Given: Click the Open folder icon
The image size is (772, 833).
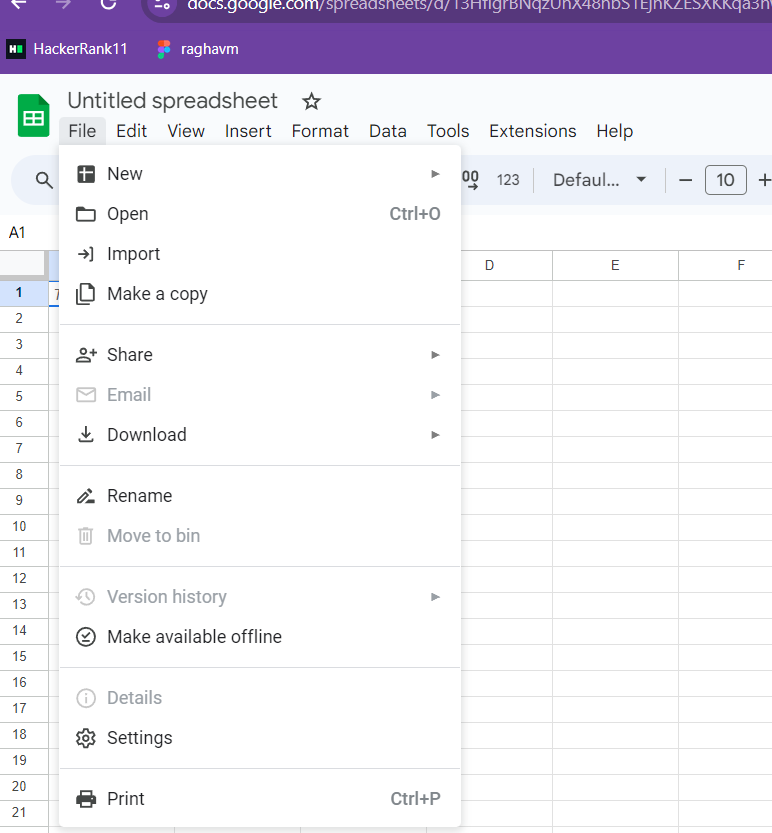Looking at the screenshot, I should [x=86, y=214].
